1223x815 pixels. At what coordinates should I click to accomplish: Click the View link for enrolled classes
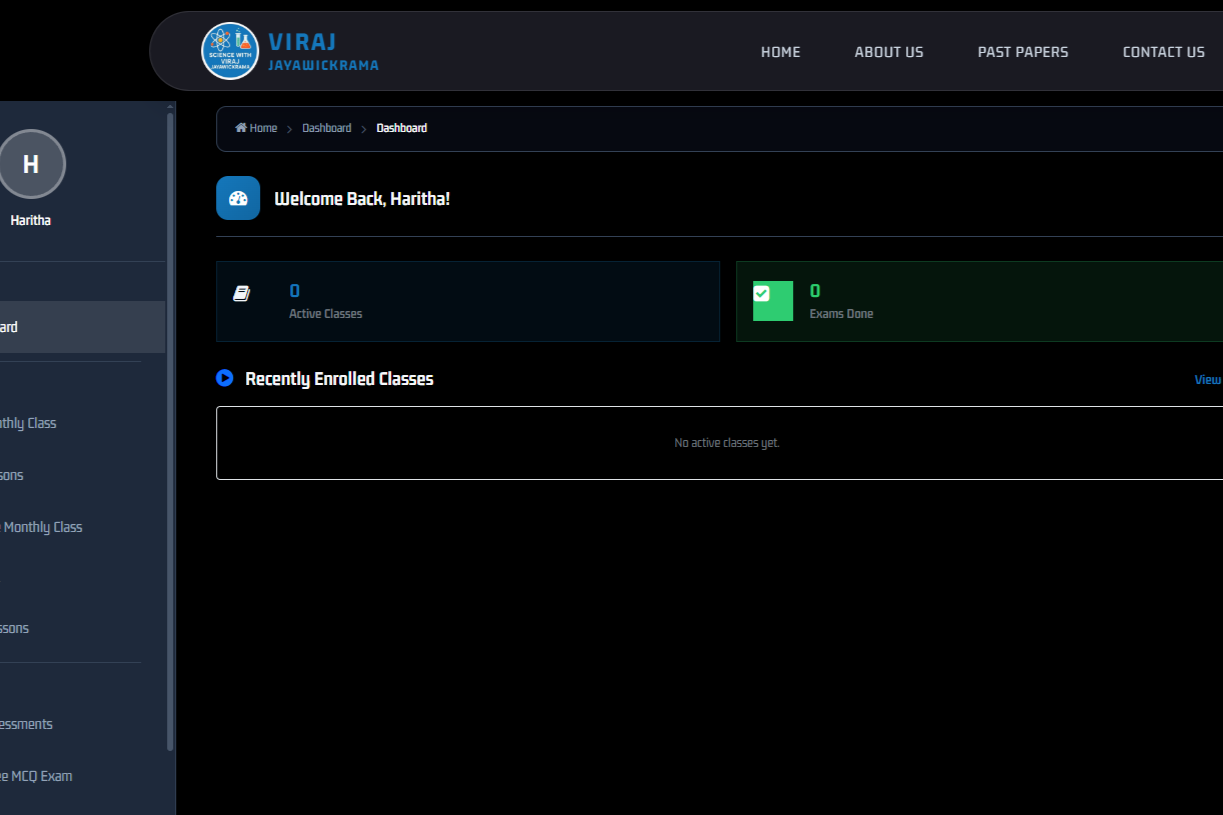click(x=1208, y=380)
